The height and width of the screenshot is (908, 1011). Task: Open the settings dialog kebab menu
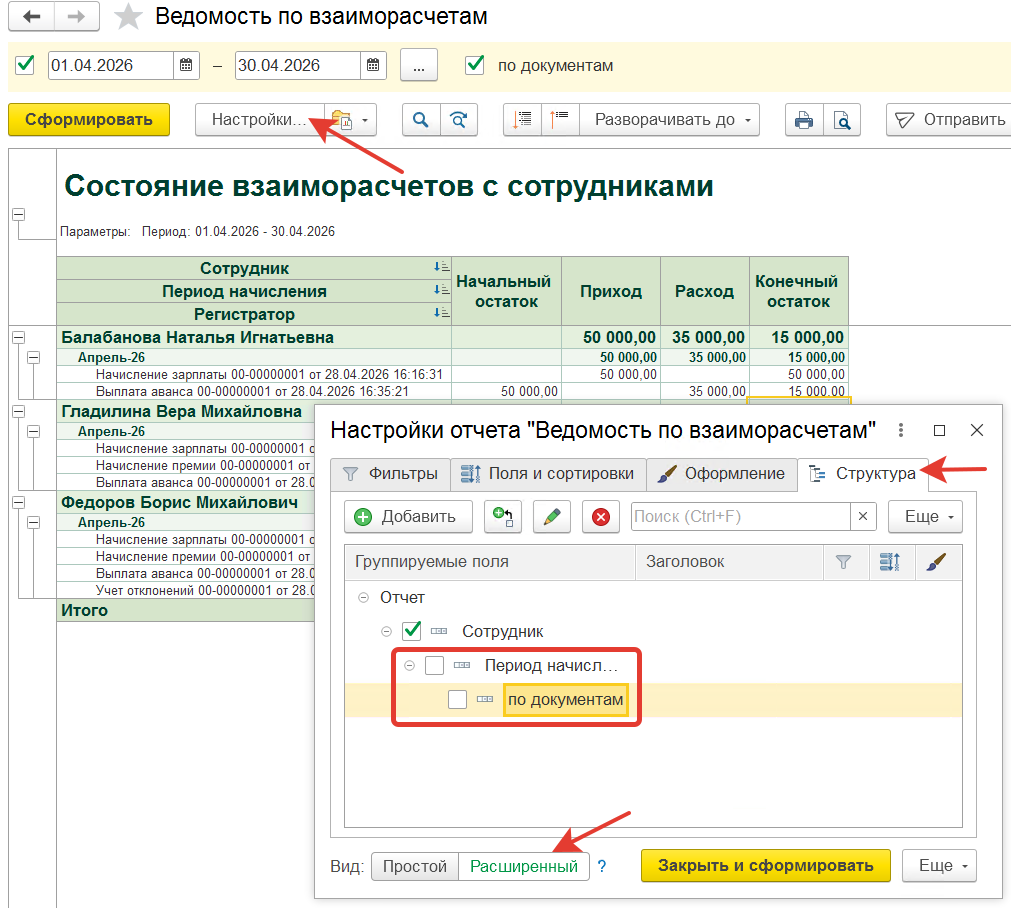[x=901, y=430]
